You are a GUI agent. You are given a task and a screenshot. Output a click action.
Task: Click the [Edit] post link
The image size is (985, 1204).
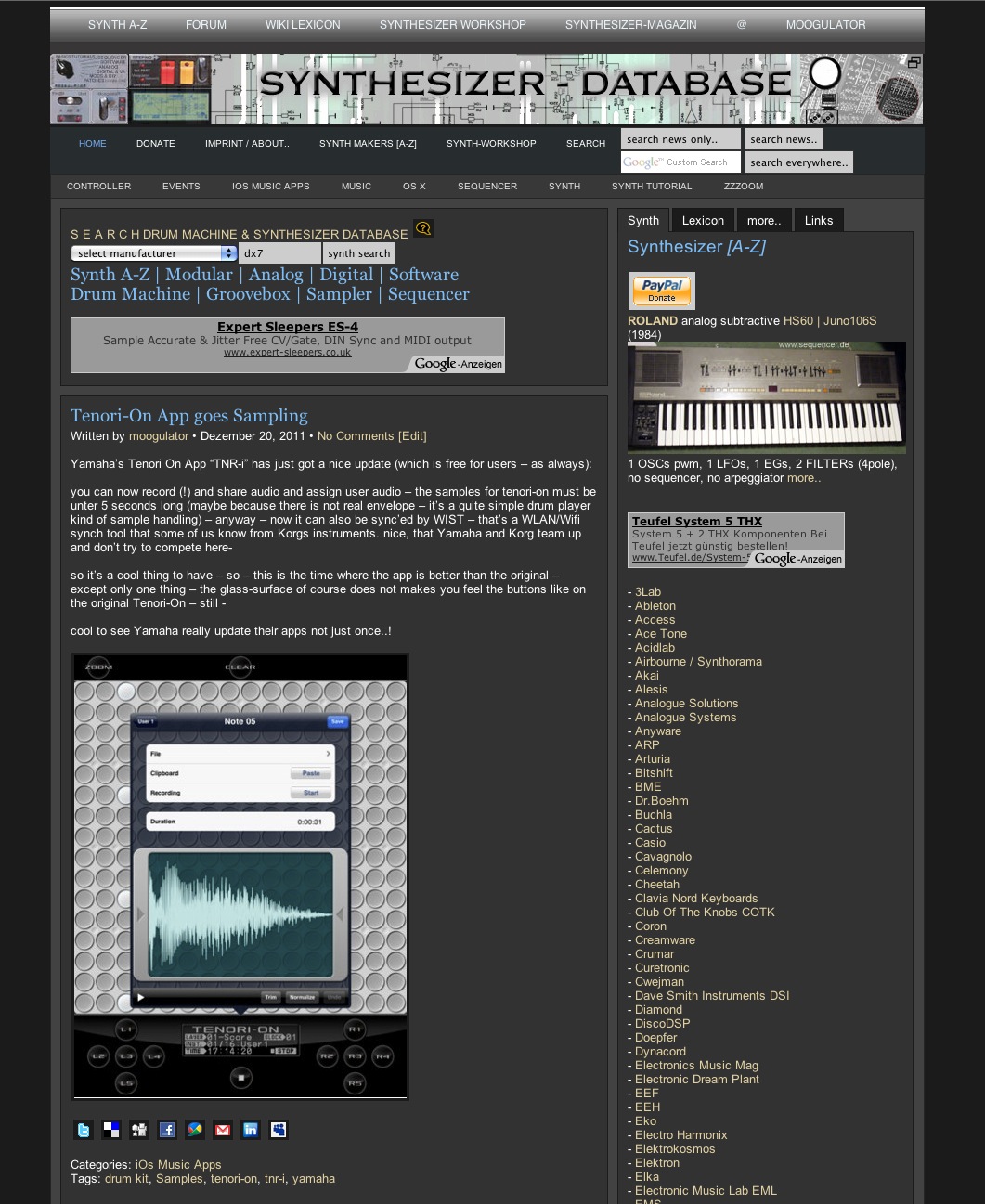coord(412,436)
